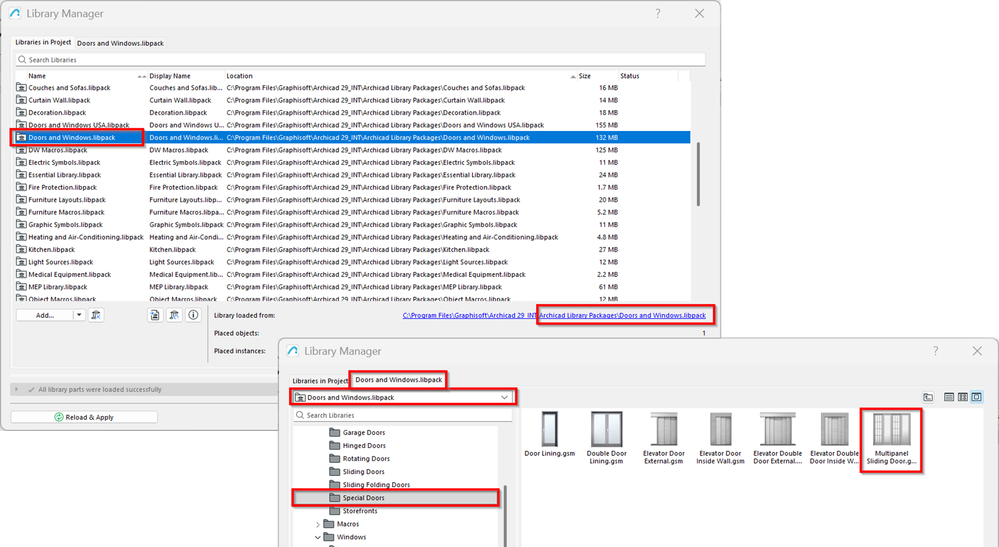
Task: Collapse the Windows folder in tree
Action: pos(318,537)
